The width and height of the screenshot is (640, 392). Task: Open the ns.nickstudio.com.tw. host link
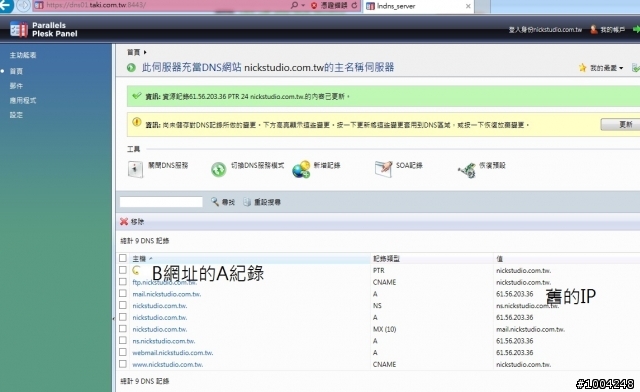click(x=164, y=341)
